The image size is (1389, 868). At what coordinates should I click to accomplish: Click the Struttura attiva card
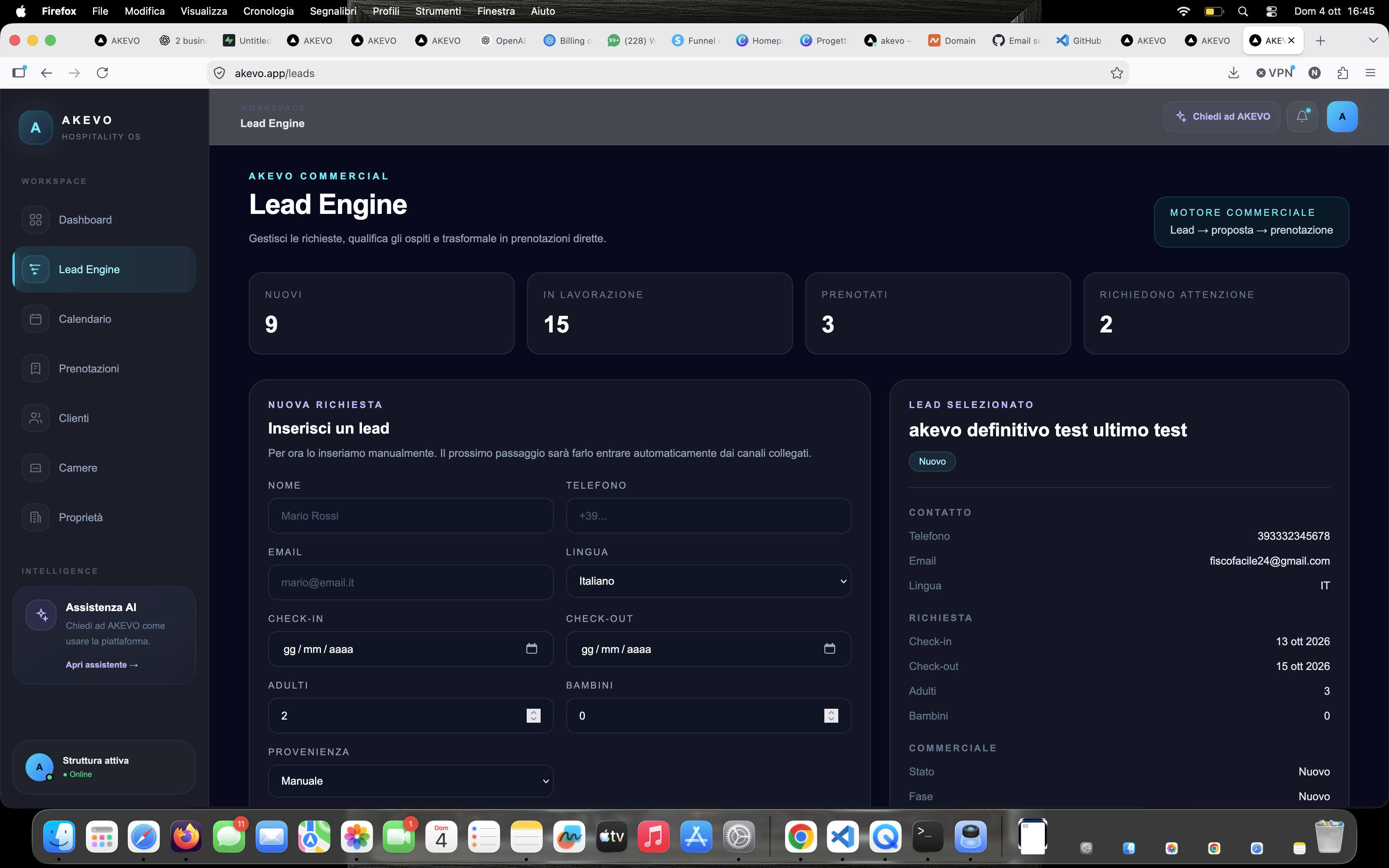pyautogui.click(x=104, y=767)
